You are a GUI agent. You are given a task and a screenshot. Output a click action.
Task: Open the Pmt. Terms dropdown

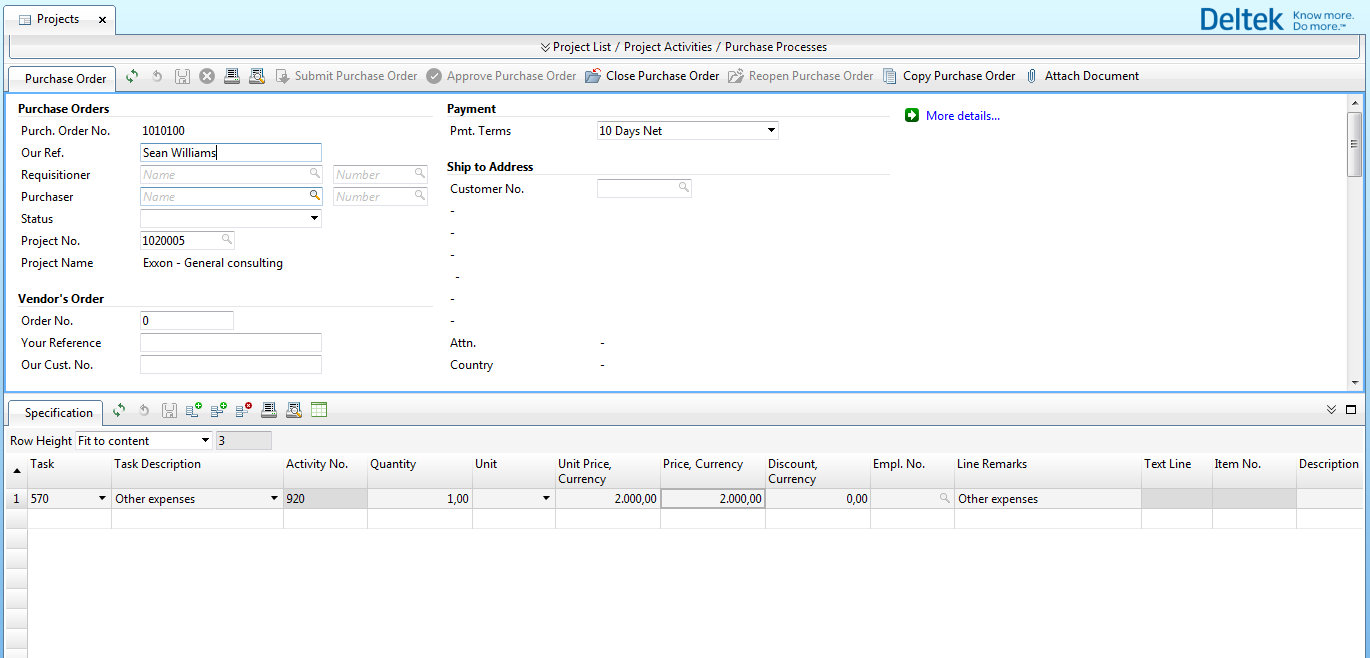[771, 131]
